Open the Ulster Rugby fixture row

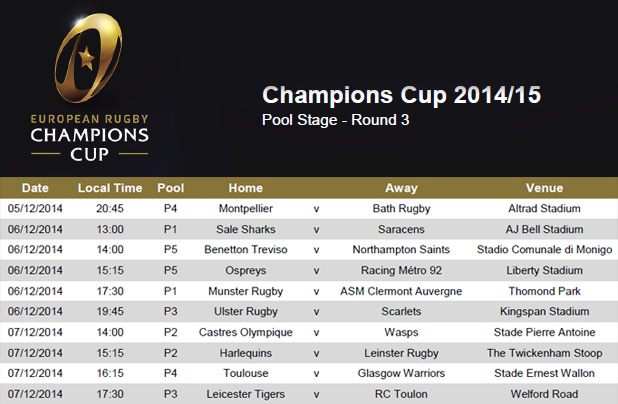click(x=246, y=311)
